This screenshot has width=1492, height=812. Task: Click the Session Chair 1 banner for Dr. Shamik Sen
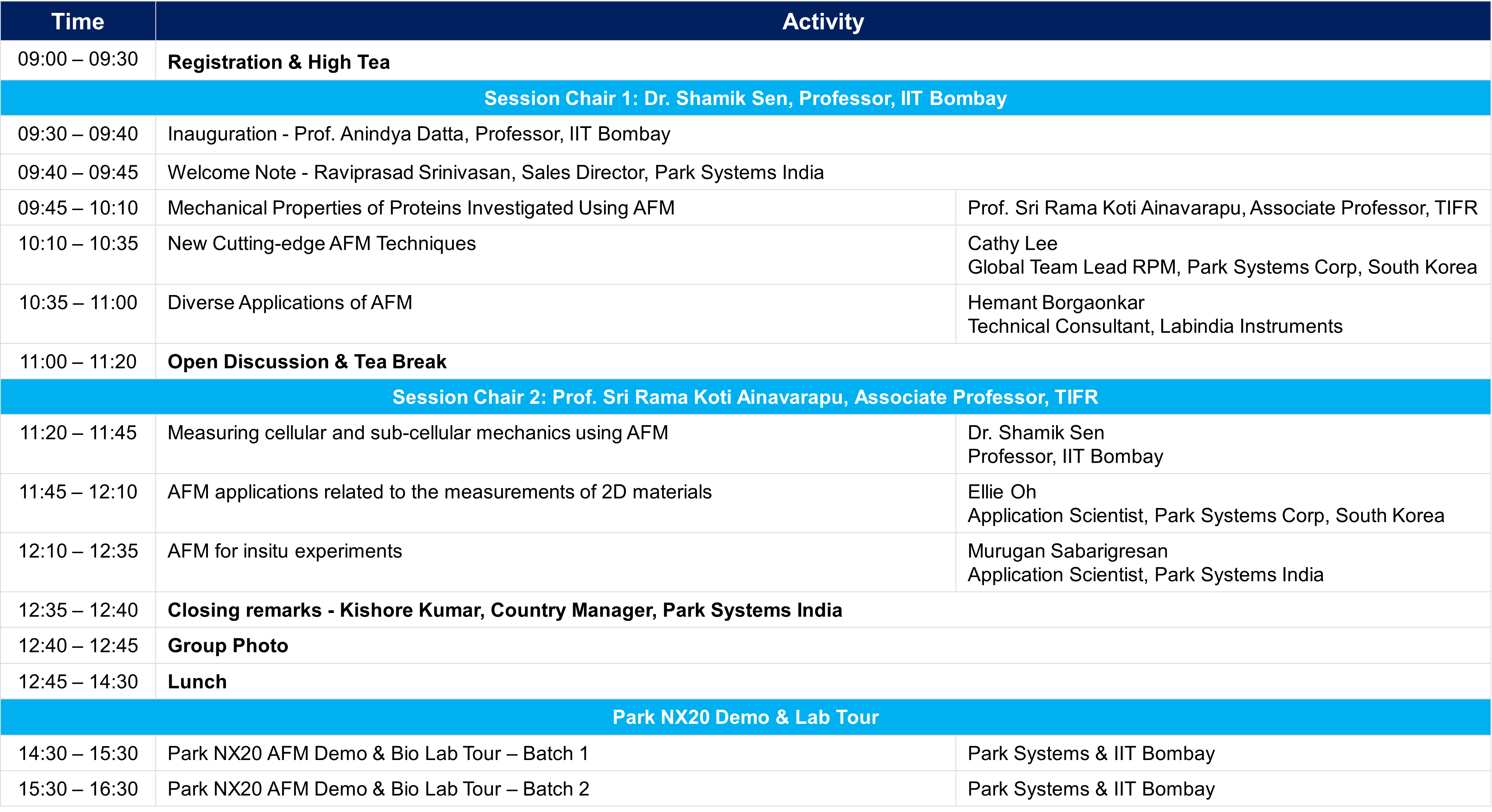point(746,98)
